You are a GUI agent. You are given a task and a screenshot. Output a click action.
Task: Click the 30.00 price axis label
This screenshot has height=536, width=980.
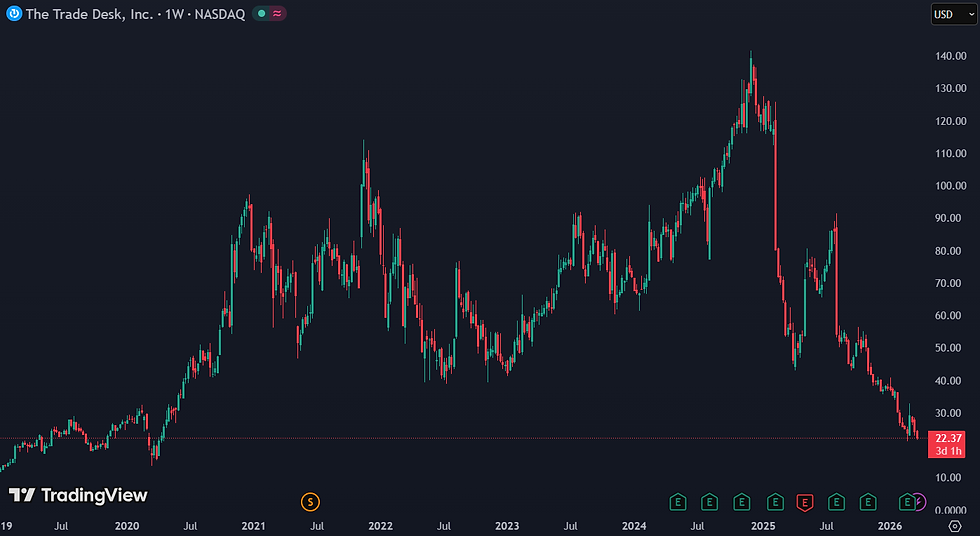(x=948, y=413)
